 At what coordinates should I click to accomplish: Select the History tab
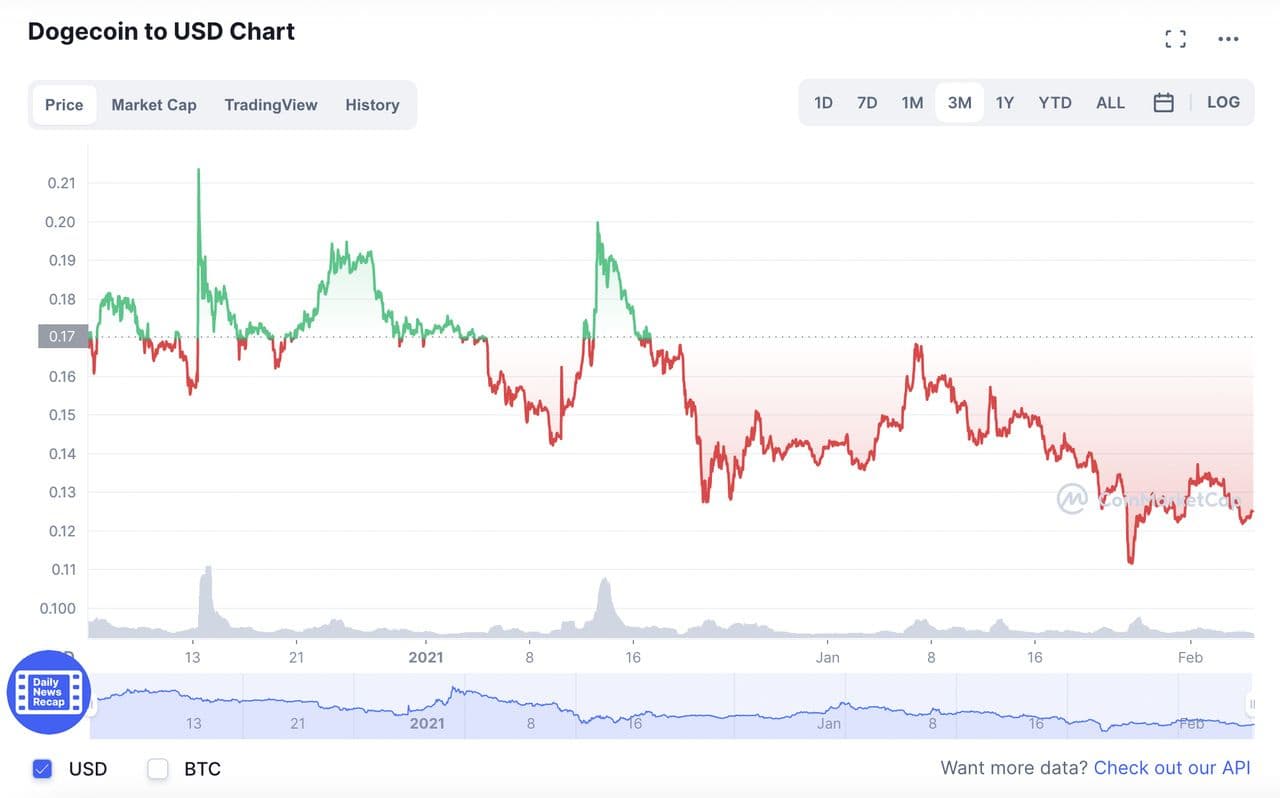pos(372,105)
